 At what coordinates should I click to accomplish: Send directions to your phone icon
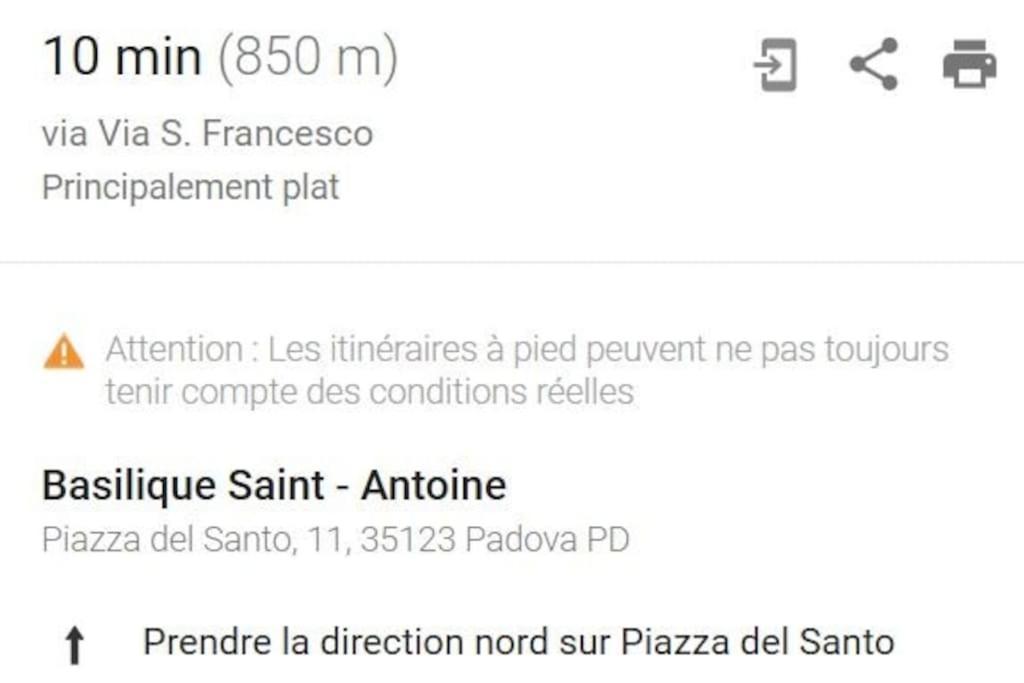click(x=775, y=64)
